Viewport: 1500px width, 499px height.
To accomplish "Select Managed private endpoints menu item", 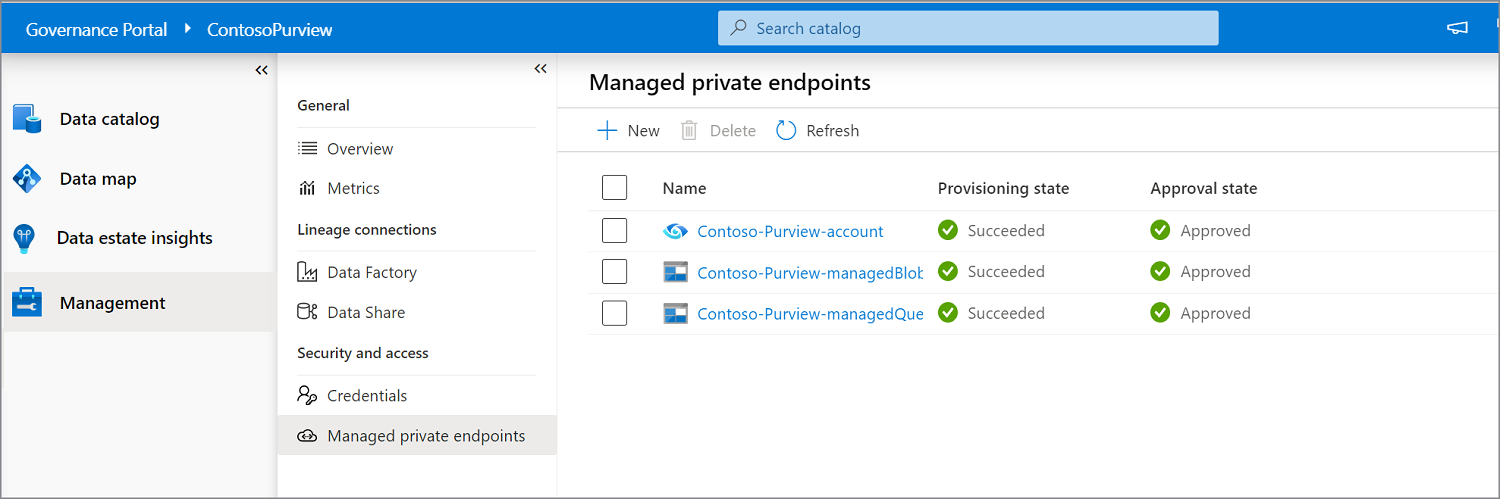I will pyautogui.click(x=416, y=436).
